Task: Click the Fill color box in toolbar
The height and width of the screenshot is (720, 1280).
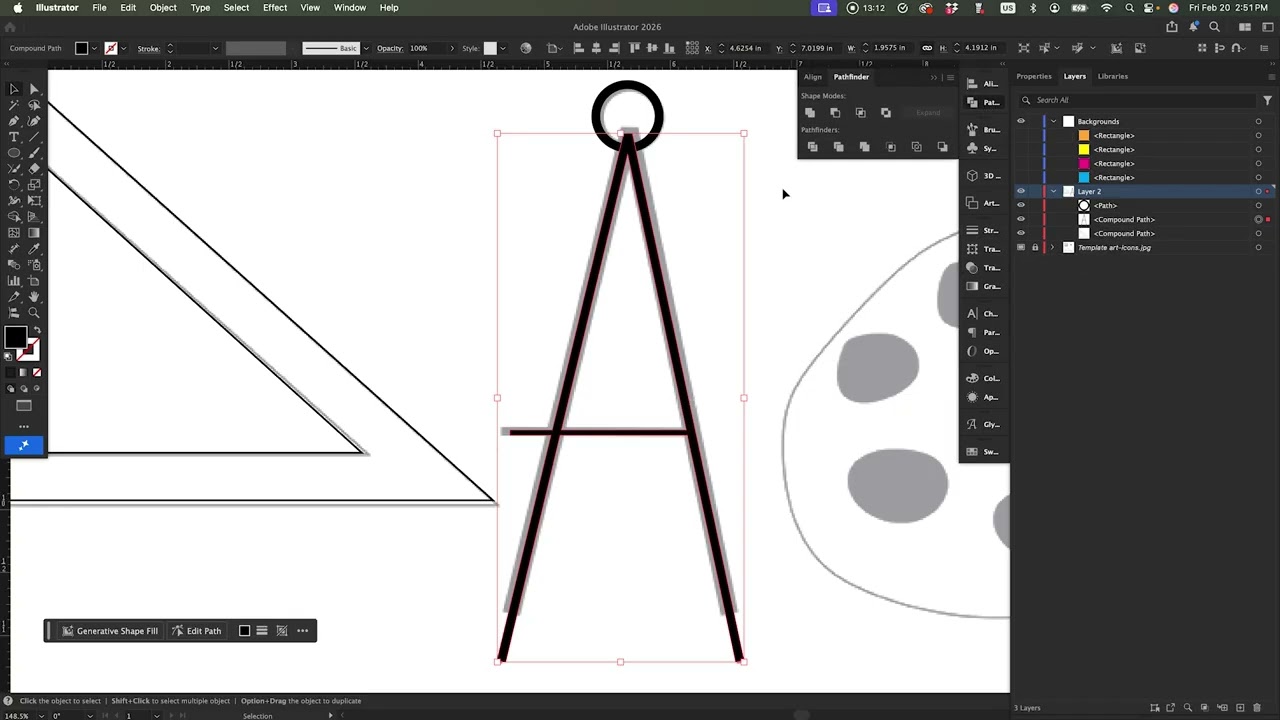Action: coord(14,338)
